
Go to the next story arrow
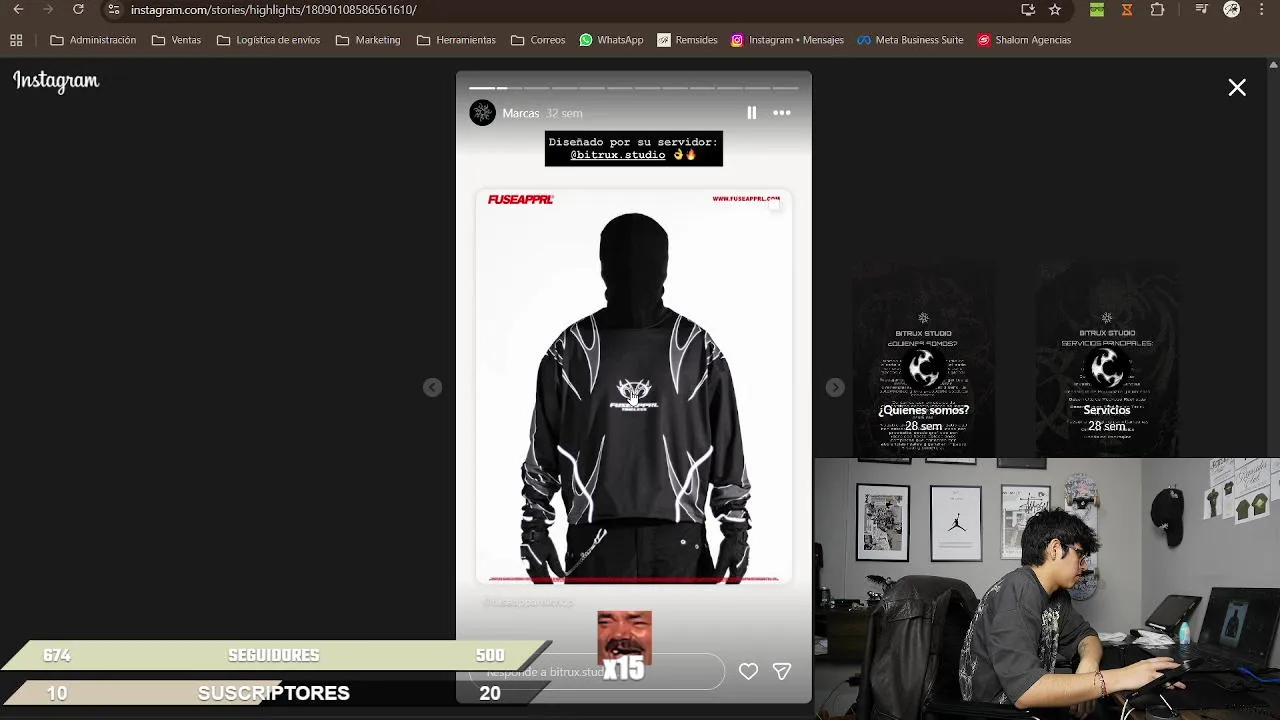[x=835, y=387]
